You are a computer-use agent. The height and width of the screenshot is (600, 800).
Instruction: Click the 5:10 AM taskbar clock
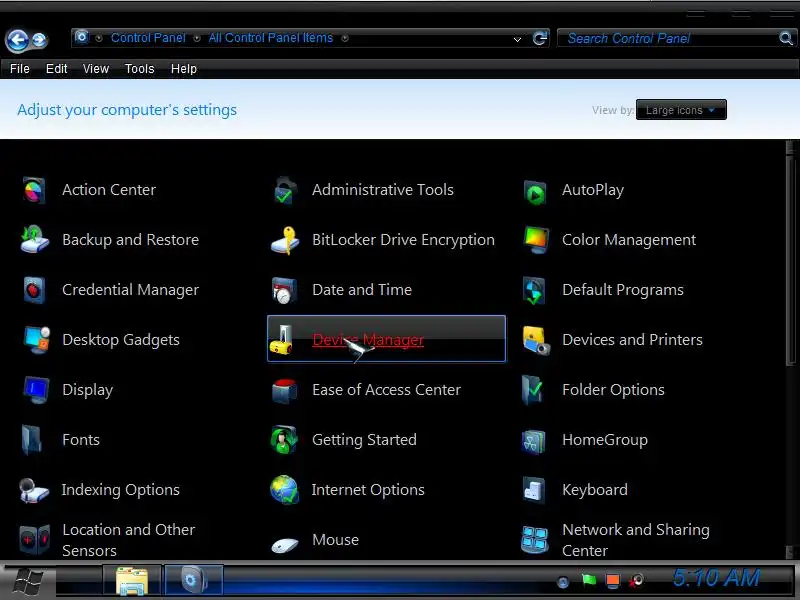pyautogui.click(x=716, y=579)
